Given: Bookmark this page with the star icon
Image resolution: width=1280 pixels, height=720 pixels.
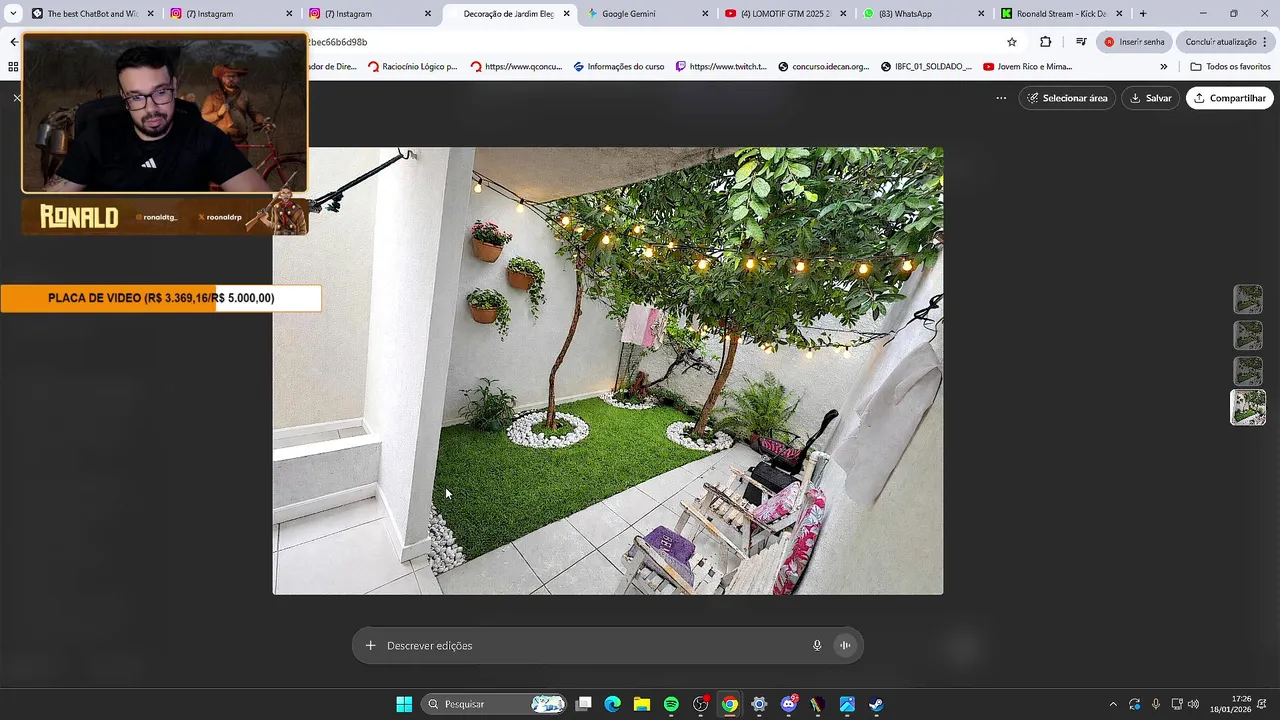Looking at the screenshot, I should [1012, 42].
